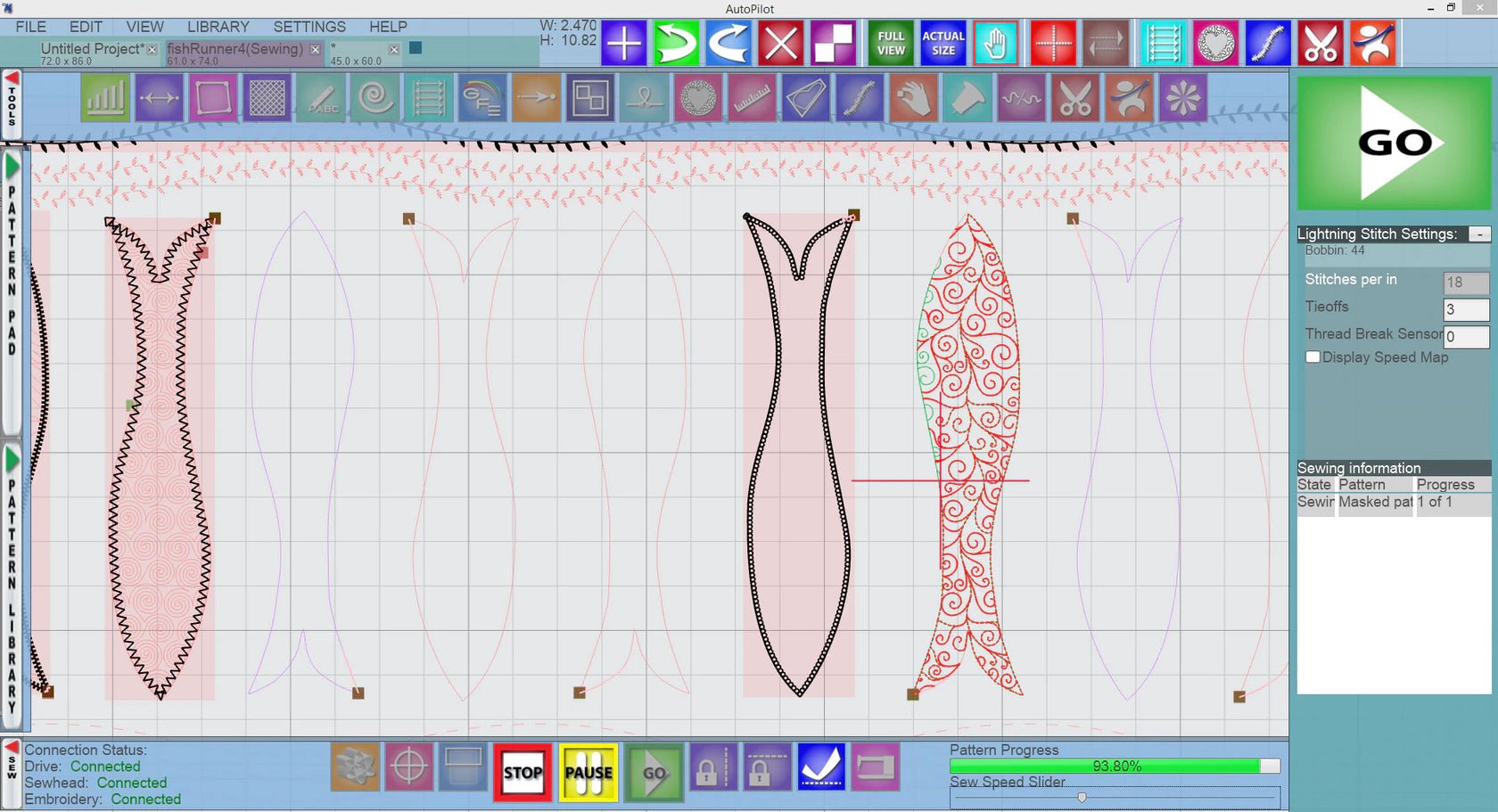Click the crosshair target icon in sew bar
Viewport: 1498px width, 812px height.
tap(408, 767)
